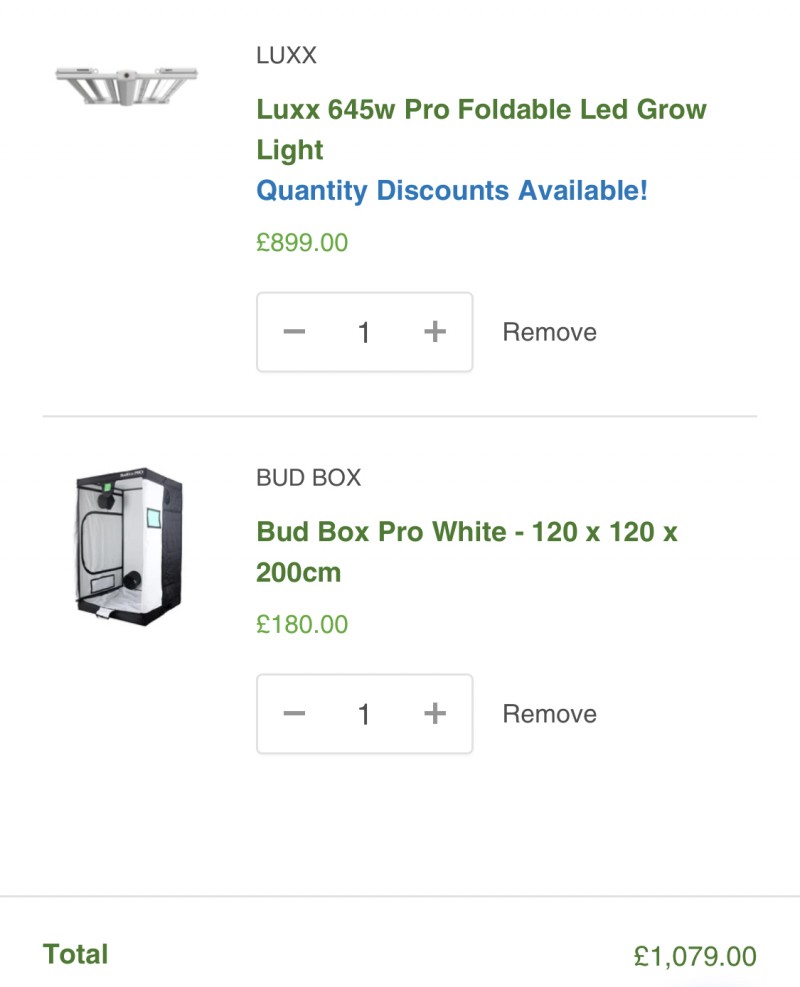800x987 pixels.
Task: Remove the Luxx 645w grow light
Action: tap(549, 332)
